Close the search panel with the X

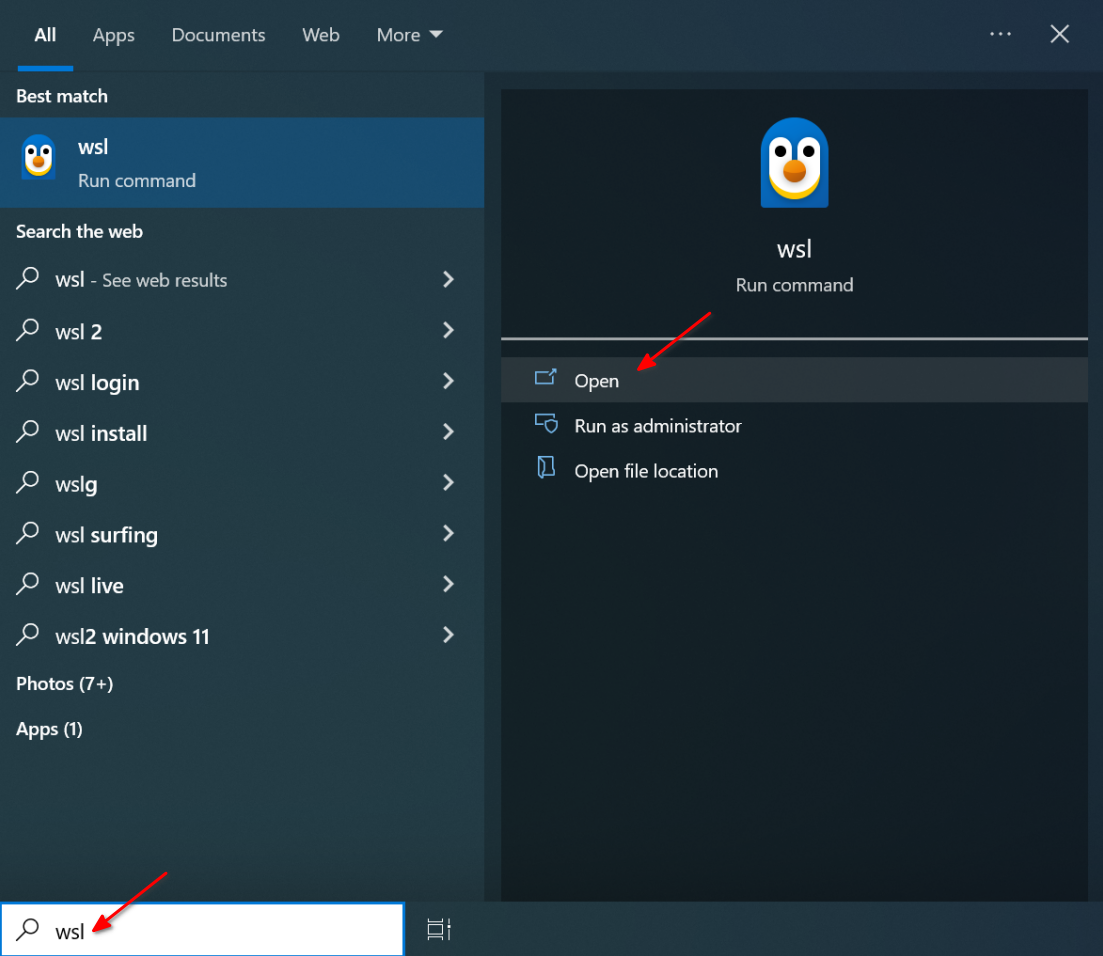click(x=1059, y=34)
